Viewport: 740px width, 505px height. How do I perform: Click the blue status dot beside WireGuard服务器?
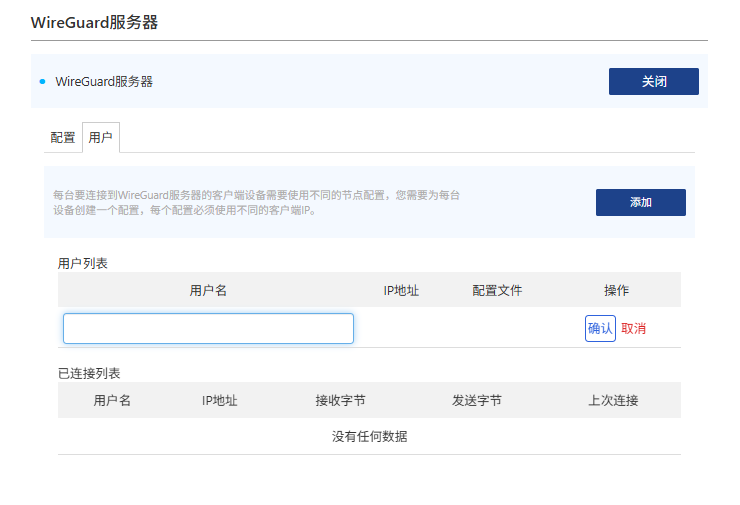point(42,81)
